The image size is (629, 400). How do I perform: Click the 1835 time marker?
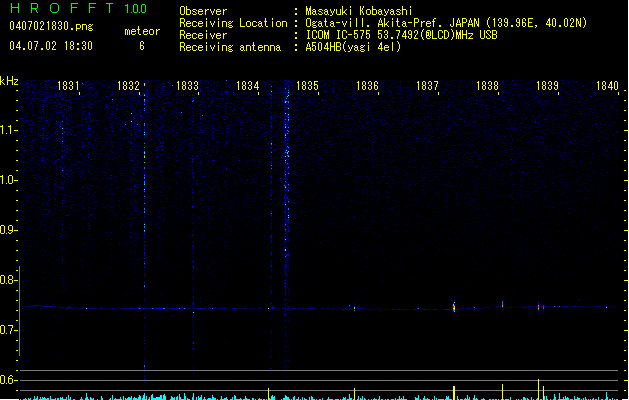pos(307,86)
